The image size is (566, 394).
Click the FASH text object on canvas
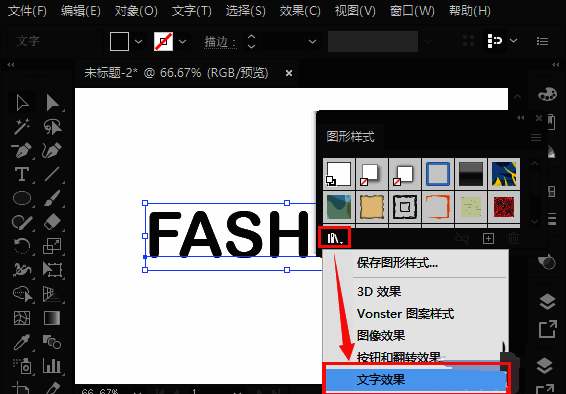tap(228, 234)
